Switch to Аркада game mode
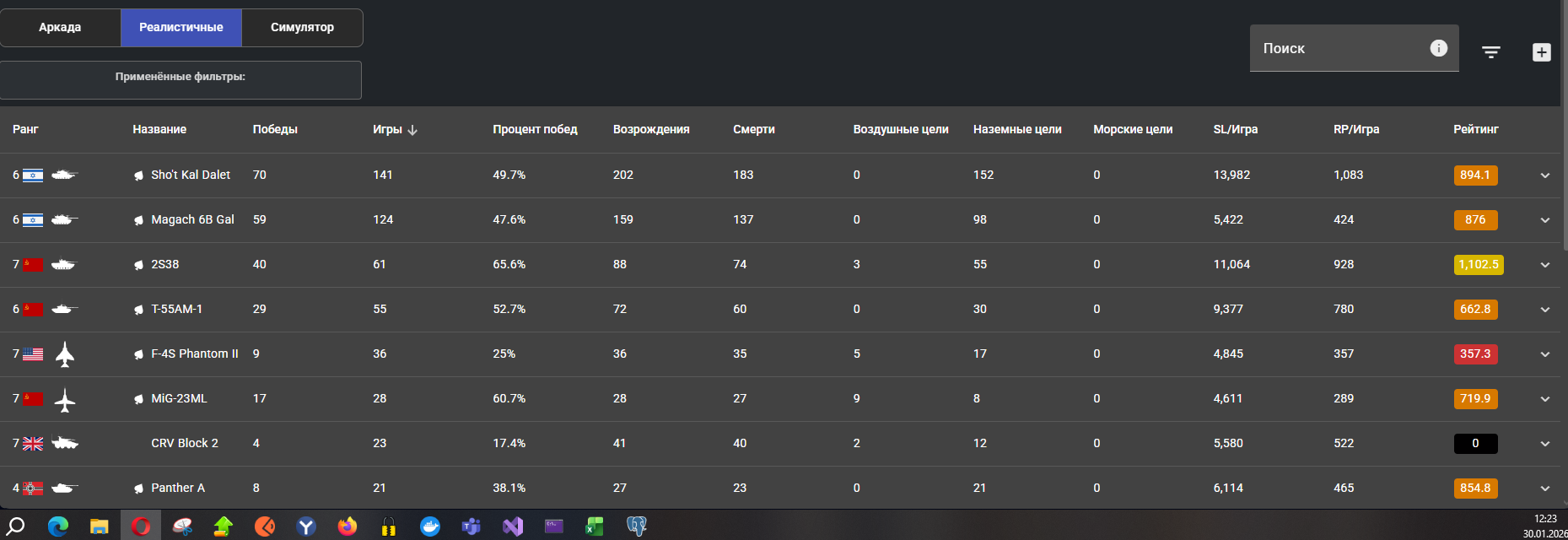1568x540 pixels. click(x=60, y=28)
